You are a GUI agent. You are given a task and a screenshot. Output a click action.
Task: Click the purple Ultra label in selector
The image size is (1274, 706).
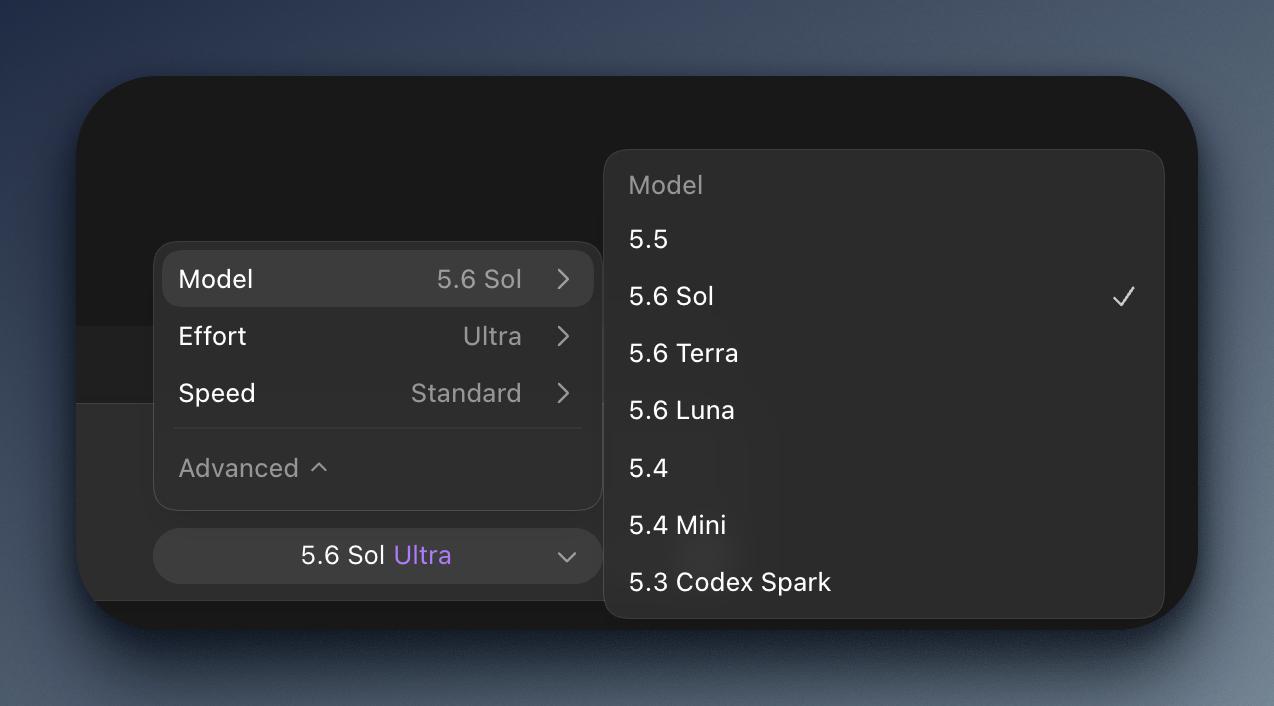point(422,555)
